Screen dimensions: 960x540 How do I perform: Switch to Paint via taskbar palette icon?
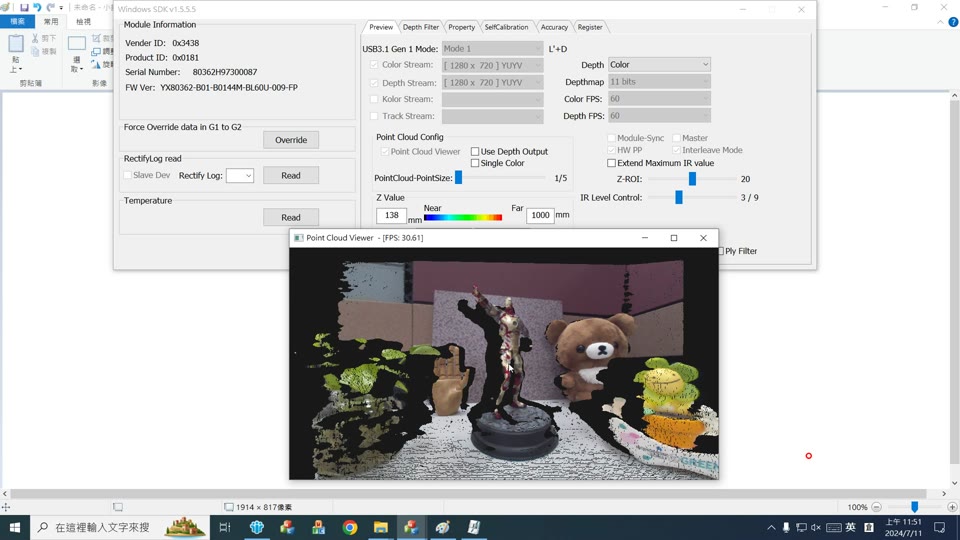coord(443,527)
